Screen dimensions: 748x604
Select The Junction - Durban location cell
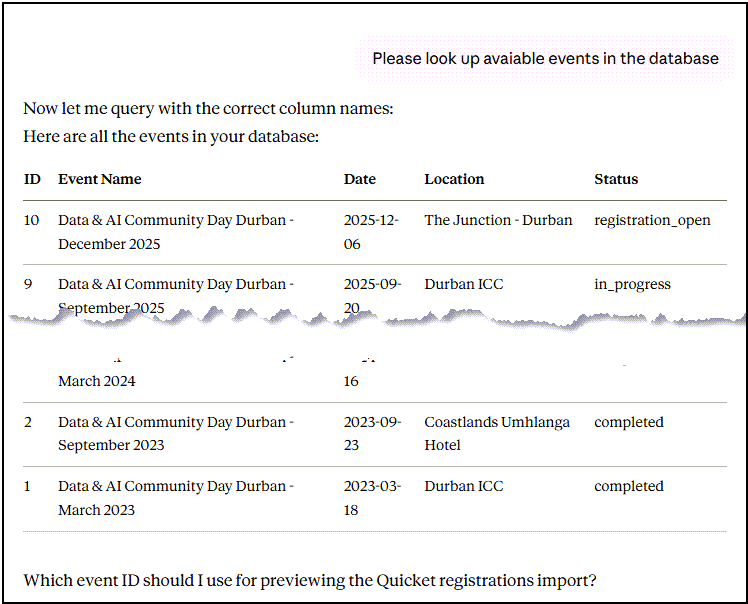[x=498, y=220]
